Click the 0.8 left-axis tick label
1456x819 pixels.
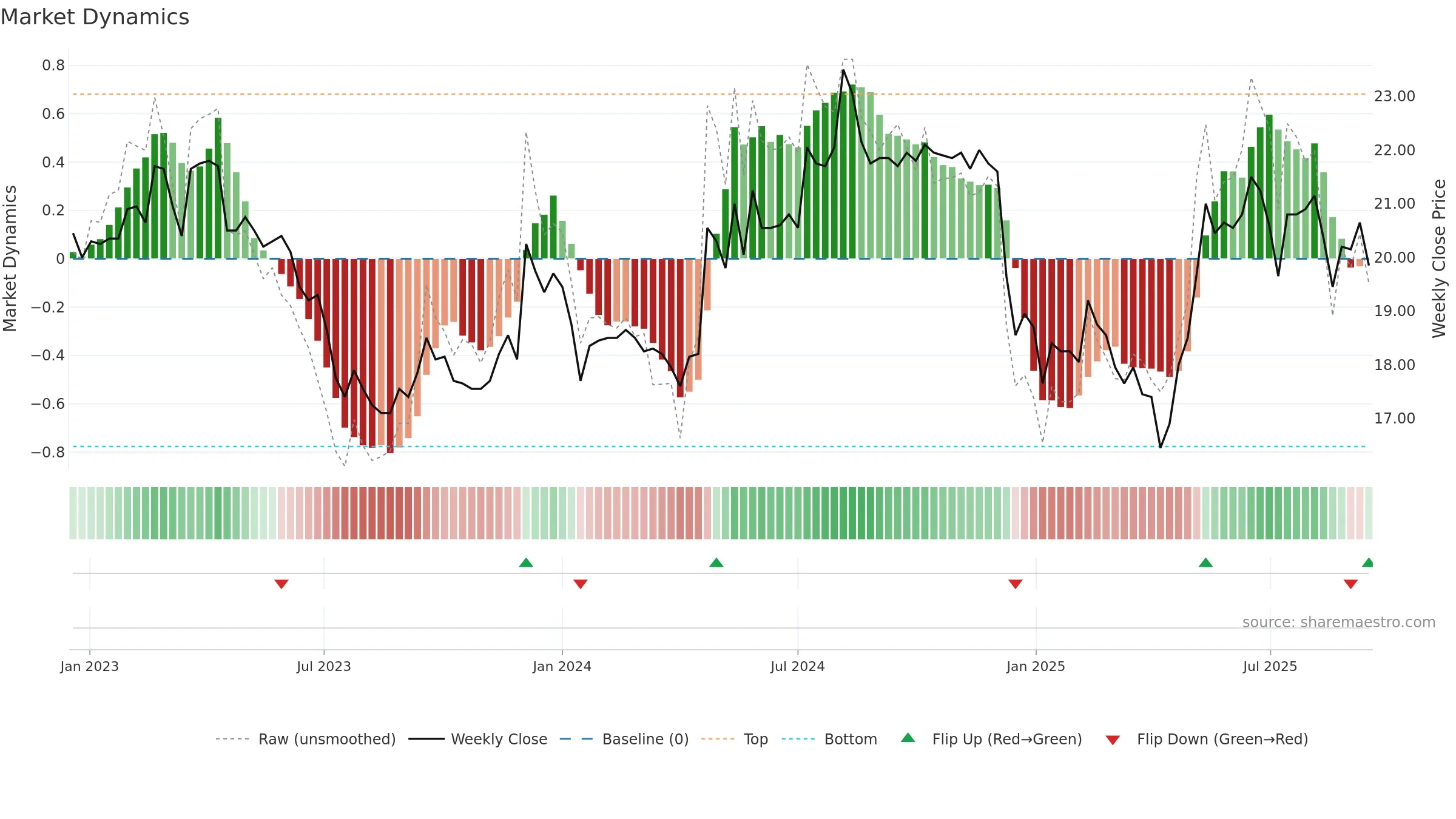53,66
